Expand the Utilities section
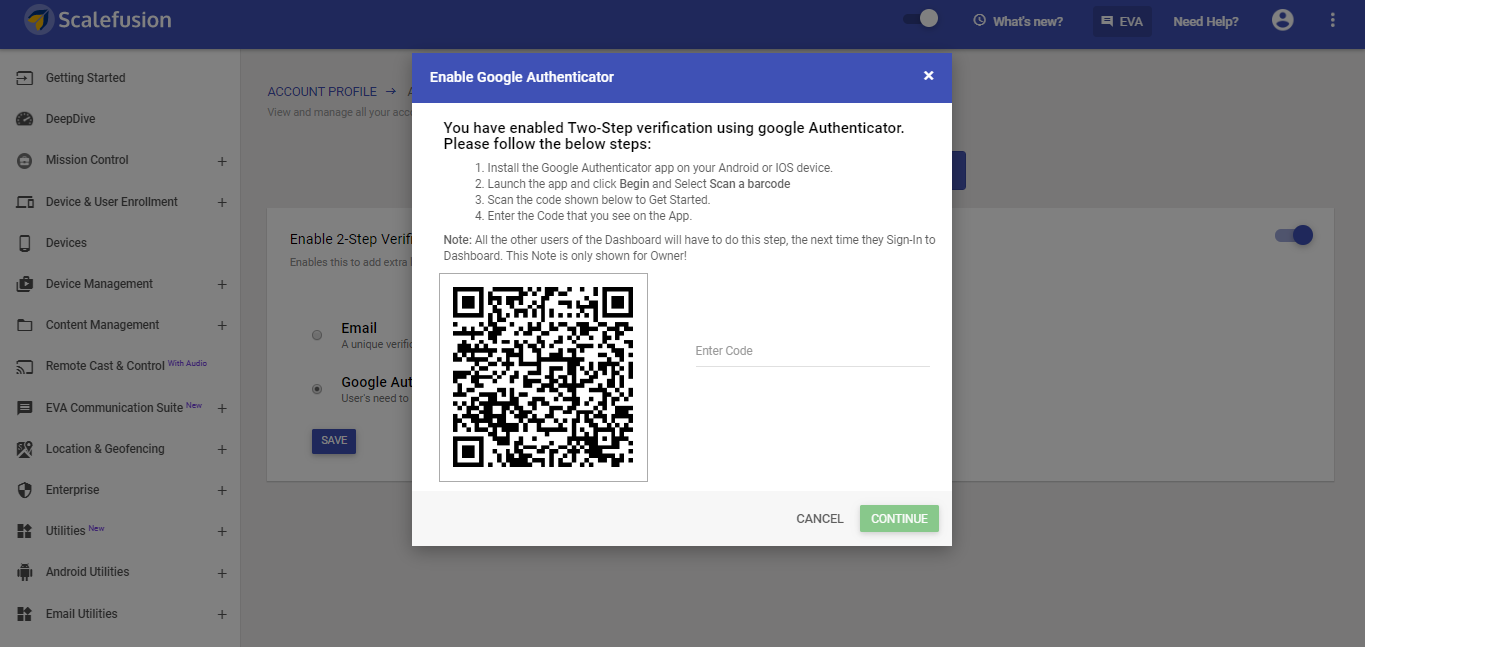1509x651 pixels. click(x=222, y=532)
